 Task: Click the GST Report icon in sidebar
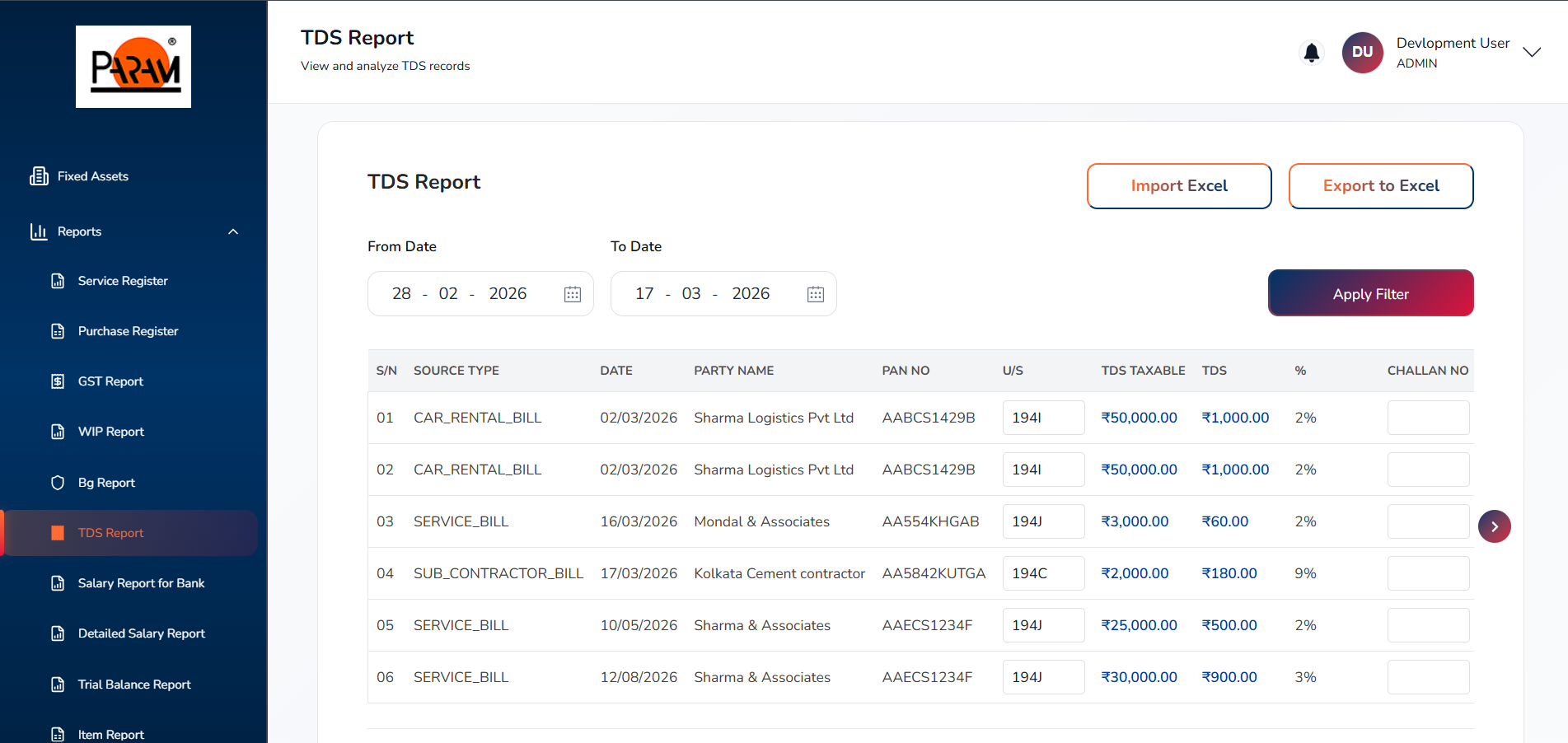58,381
